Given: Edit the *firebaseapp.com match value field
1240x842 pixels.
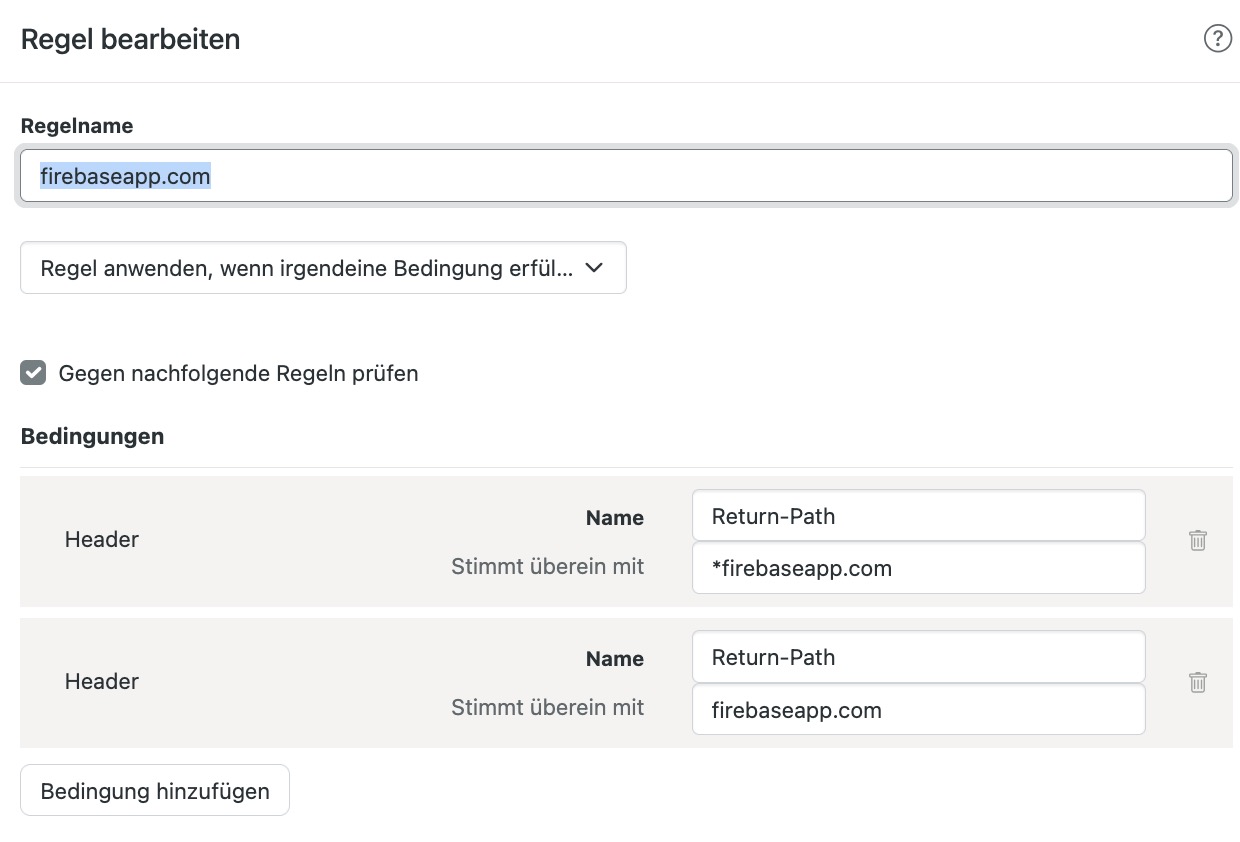Looking at the screenshot, I should 918,568.
